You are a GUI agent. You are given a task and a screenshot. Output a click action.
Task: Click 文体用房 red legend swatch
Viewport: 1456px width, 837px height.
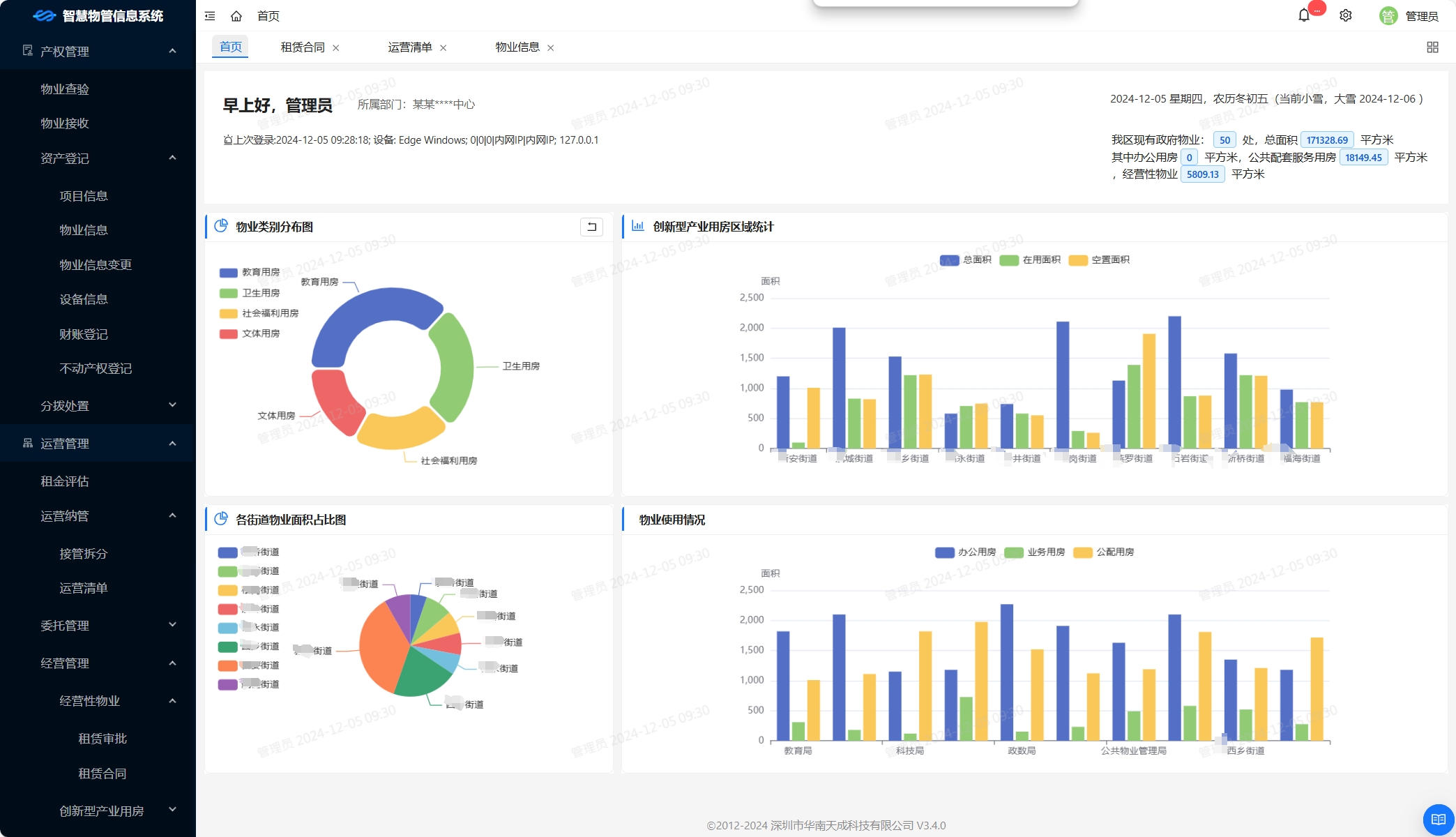click(229, 334)
